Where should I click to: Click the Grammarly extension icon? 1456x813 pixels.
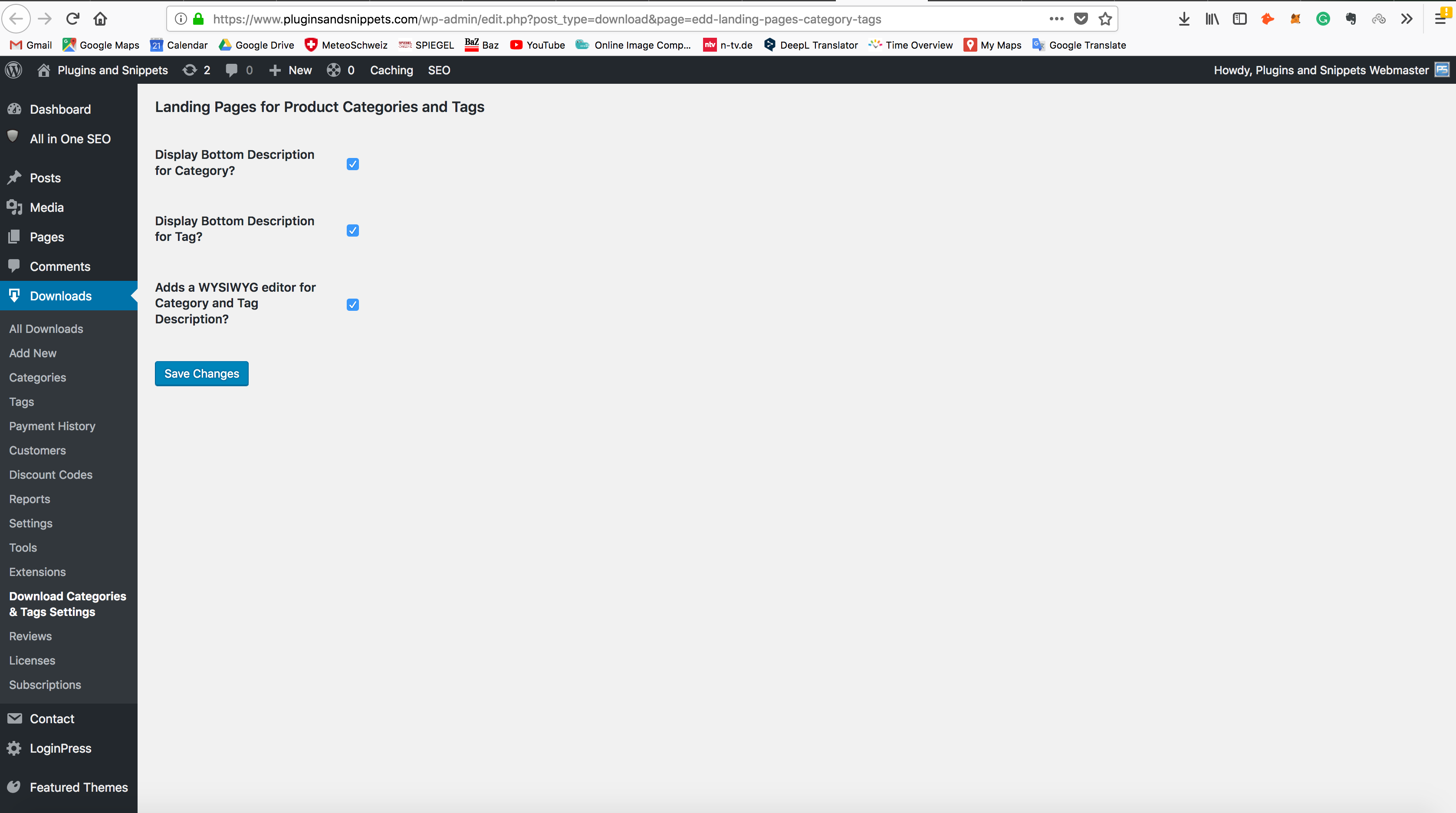click(1323, 19)
